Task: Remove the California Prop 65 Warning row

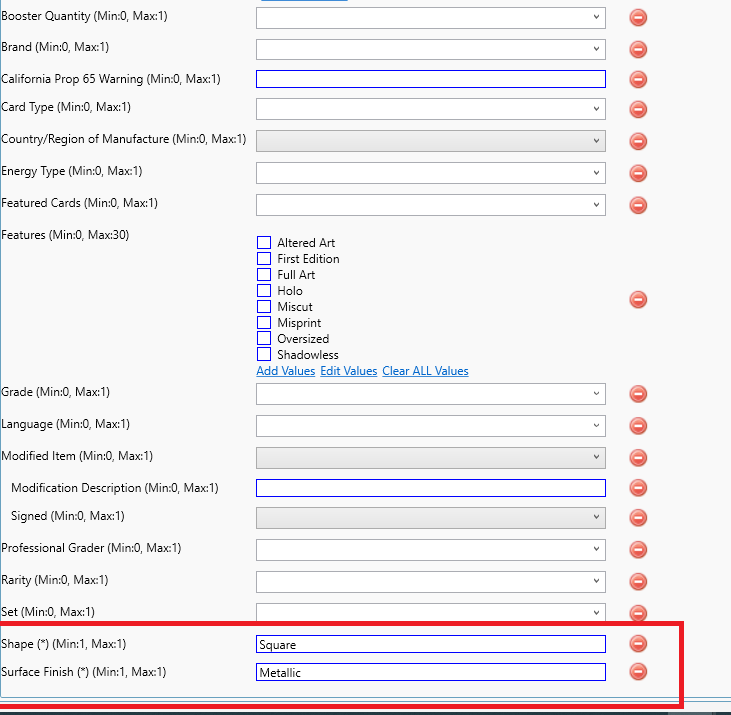Action: pyautogui.click(x=638, y=79)
